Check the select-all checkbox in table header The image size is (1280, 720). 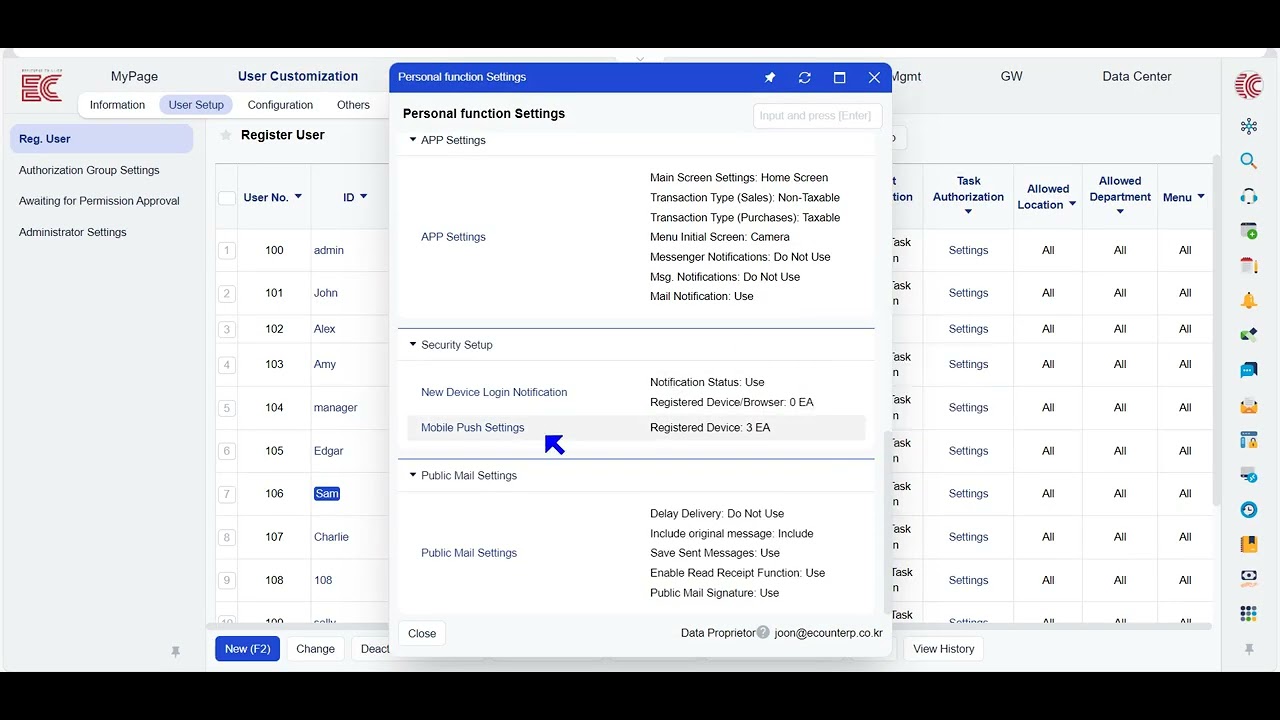[227, 198]
